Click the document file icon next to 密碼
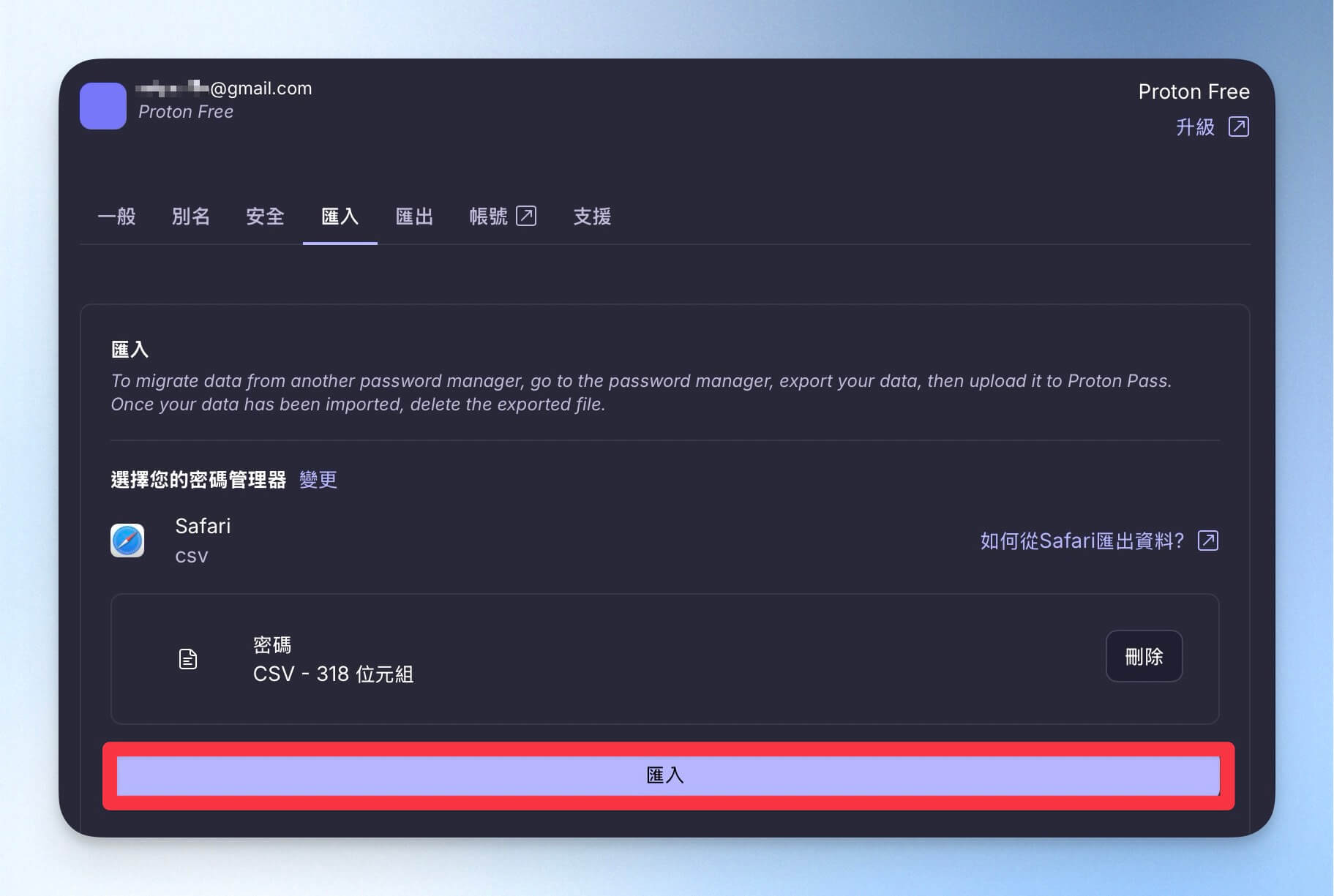Screen dimensions: 1334x896 (188, 659)
